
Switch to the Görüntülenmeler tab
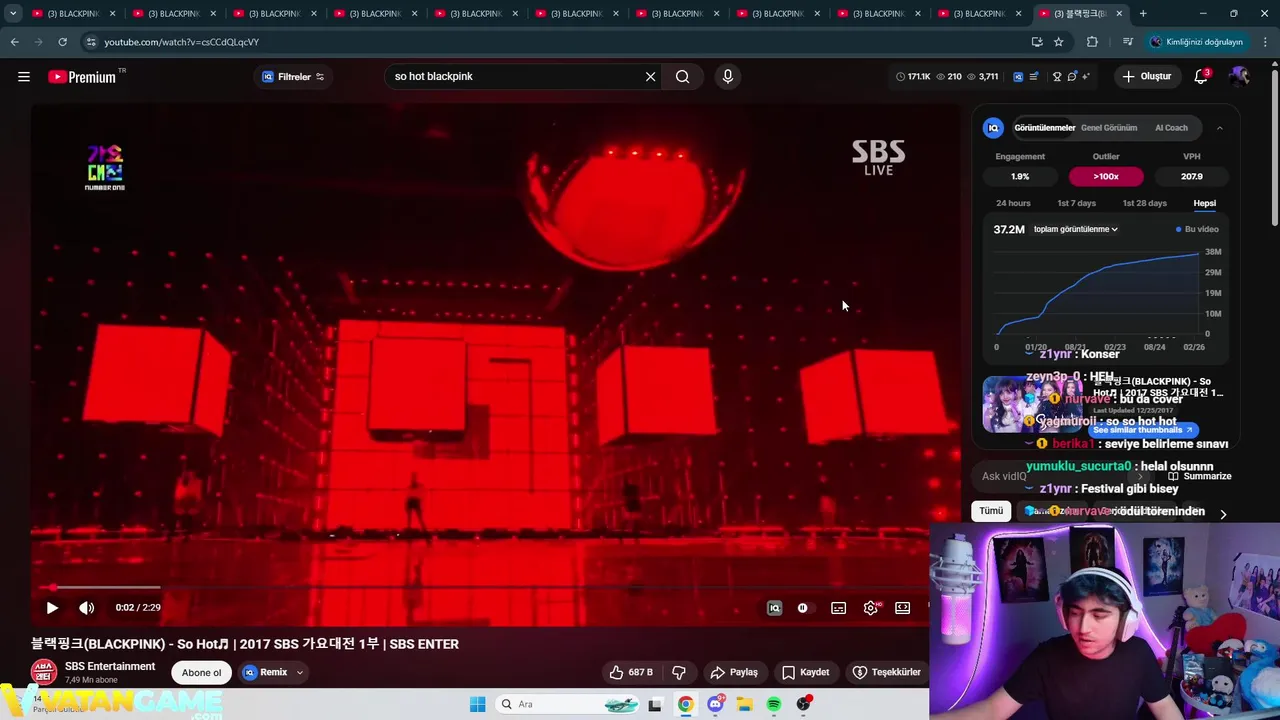tap(1044, 128)
